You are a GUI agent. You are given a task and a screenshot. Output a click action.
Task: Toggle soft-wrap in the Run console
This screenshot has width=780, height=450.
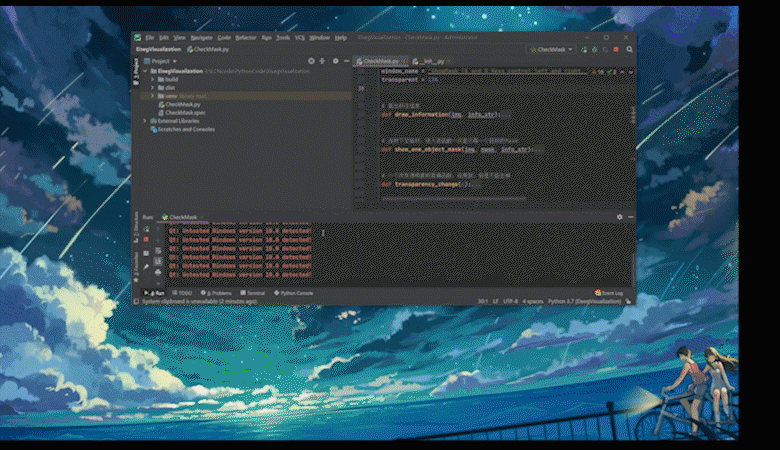(x=158, y=251)
